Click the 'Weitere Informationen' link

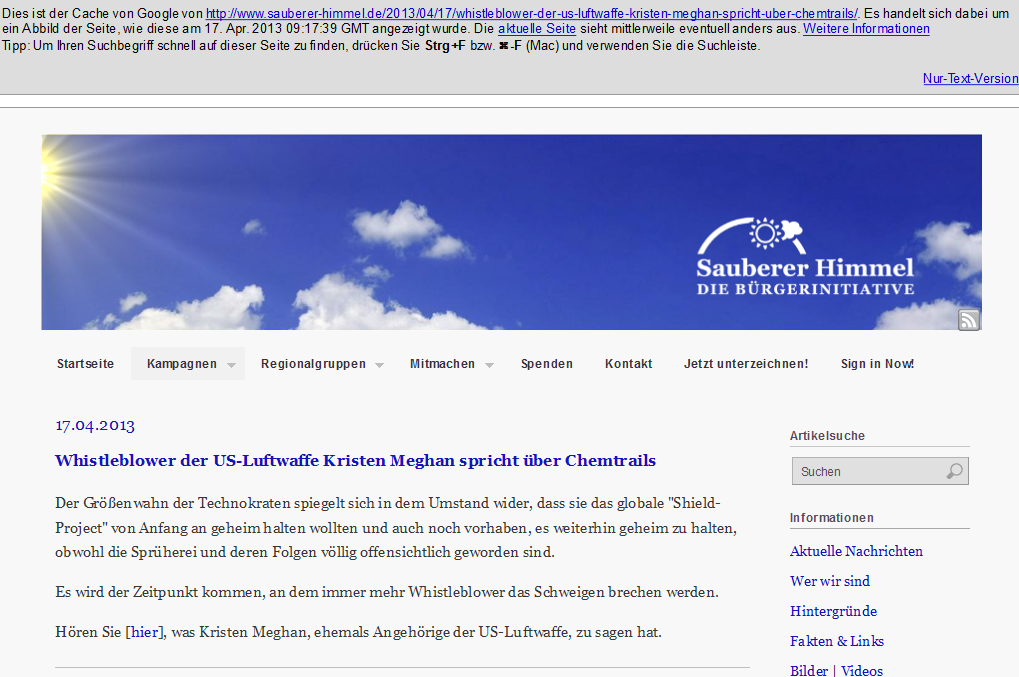point(866,29)
